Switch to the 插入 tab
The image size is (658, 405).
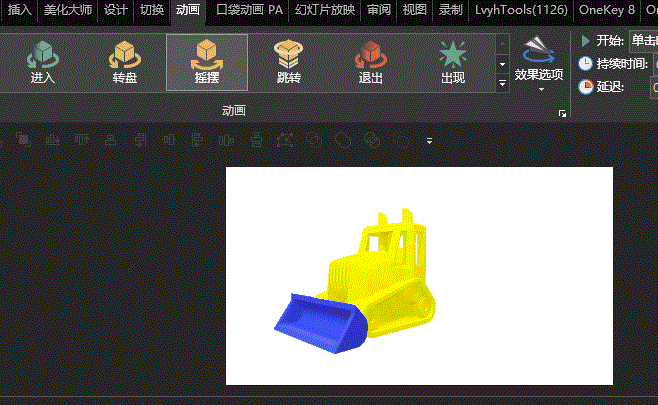20,10
